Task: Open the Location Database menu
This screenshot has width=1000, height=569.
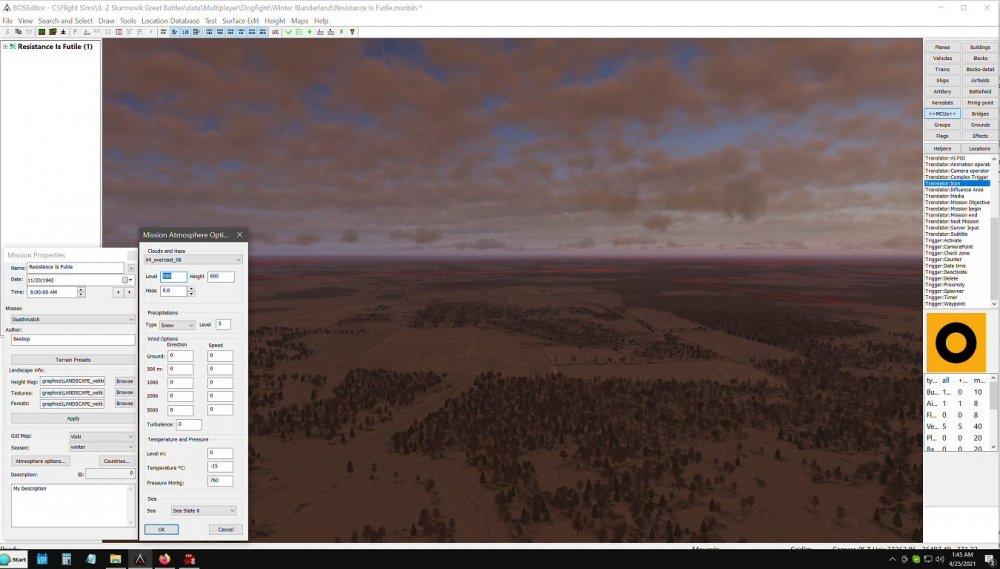Action: 170,21
